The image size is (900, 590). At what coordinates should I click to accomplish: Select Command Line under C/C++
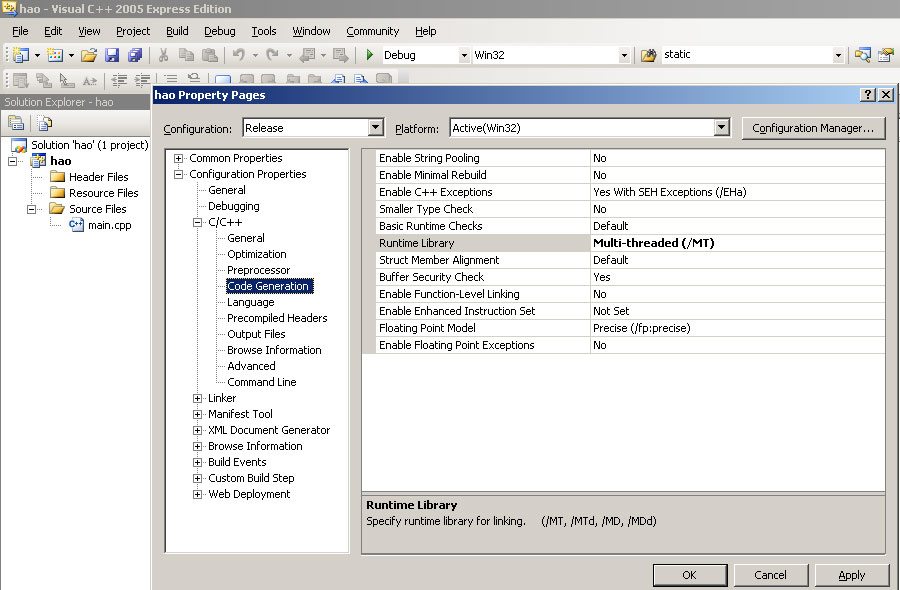click(262, 382)
